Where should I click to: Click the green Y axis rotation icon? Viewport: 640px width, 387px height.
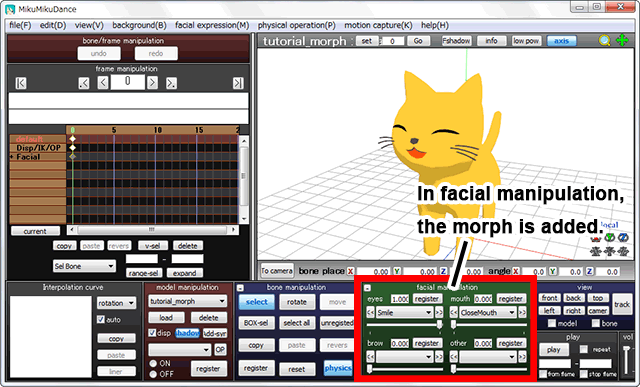[x=609, y=238]
